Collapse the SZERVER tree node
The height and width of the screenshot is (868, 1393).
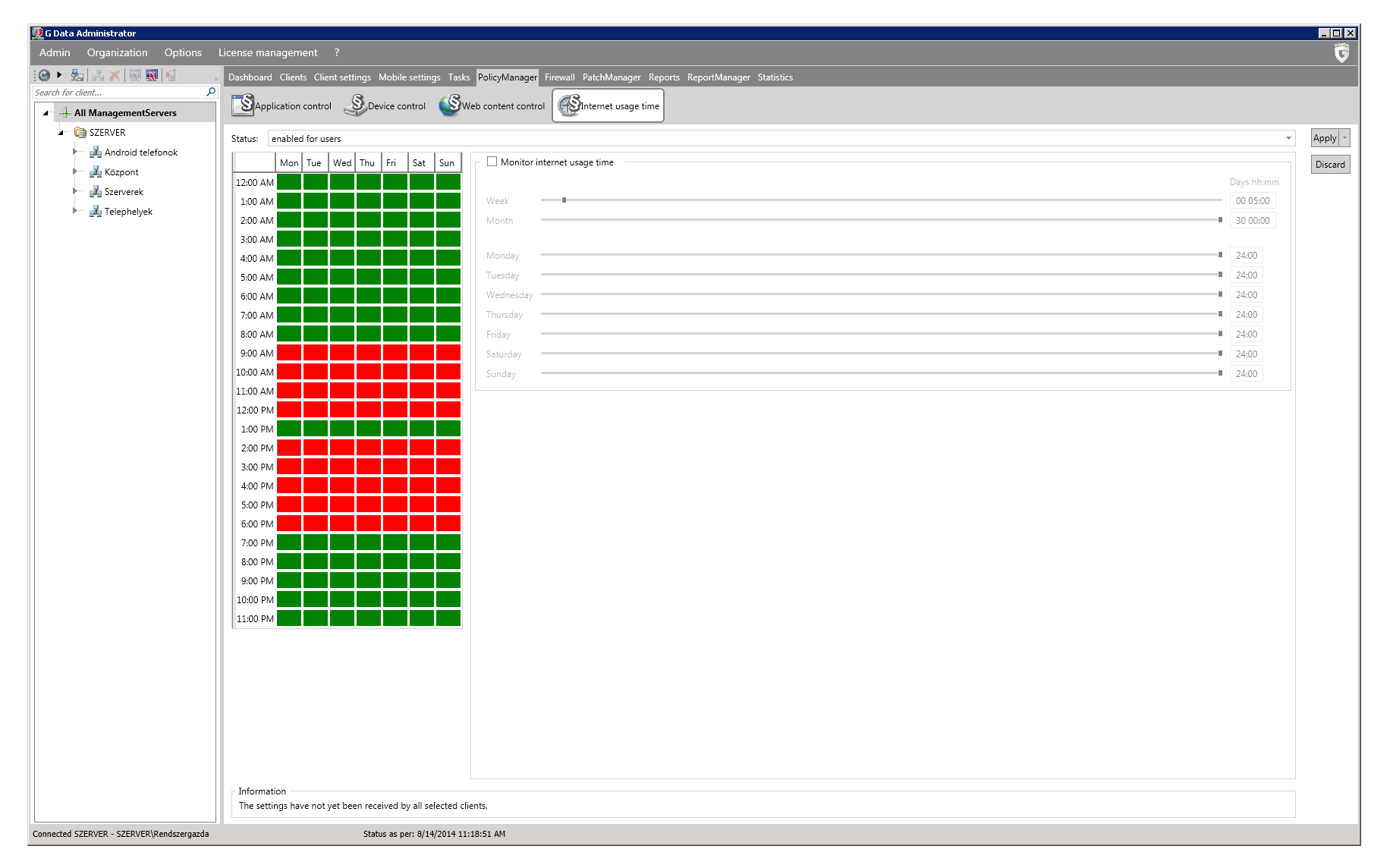point(61,133)
